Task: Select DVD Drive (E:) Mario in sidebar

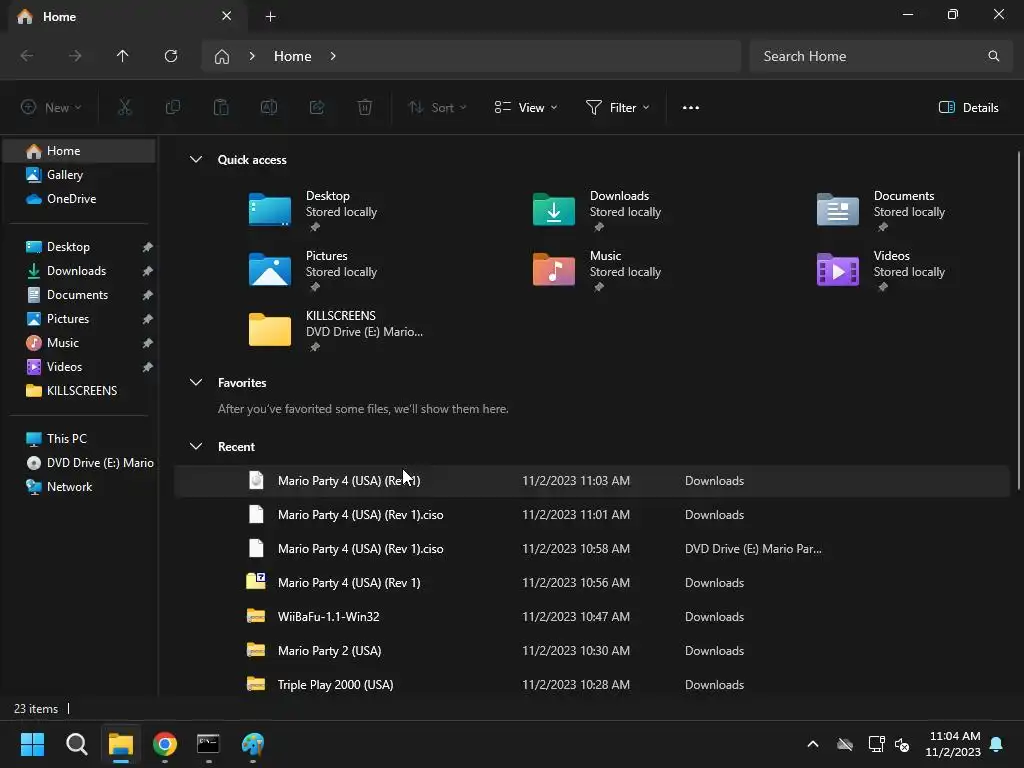Action: point(79,463)
